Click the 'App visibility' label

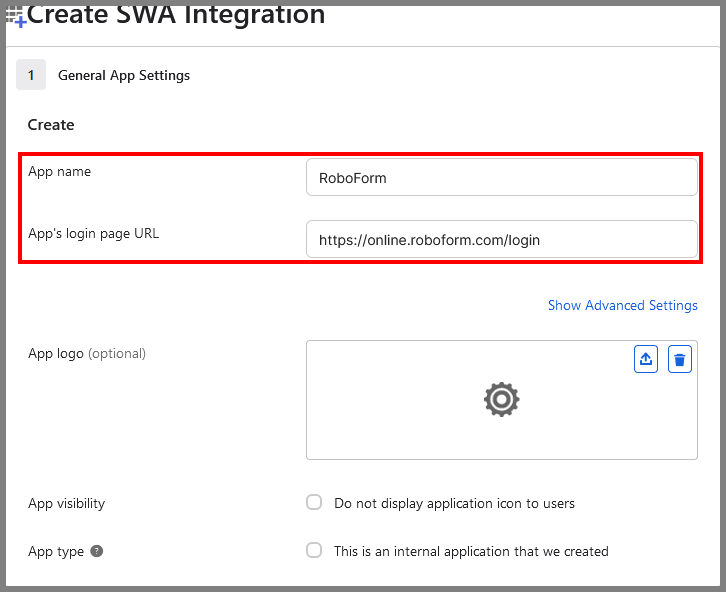[x=66, y=503]
